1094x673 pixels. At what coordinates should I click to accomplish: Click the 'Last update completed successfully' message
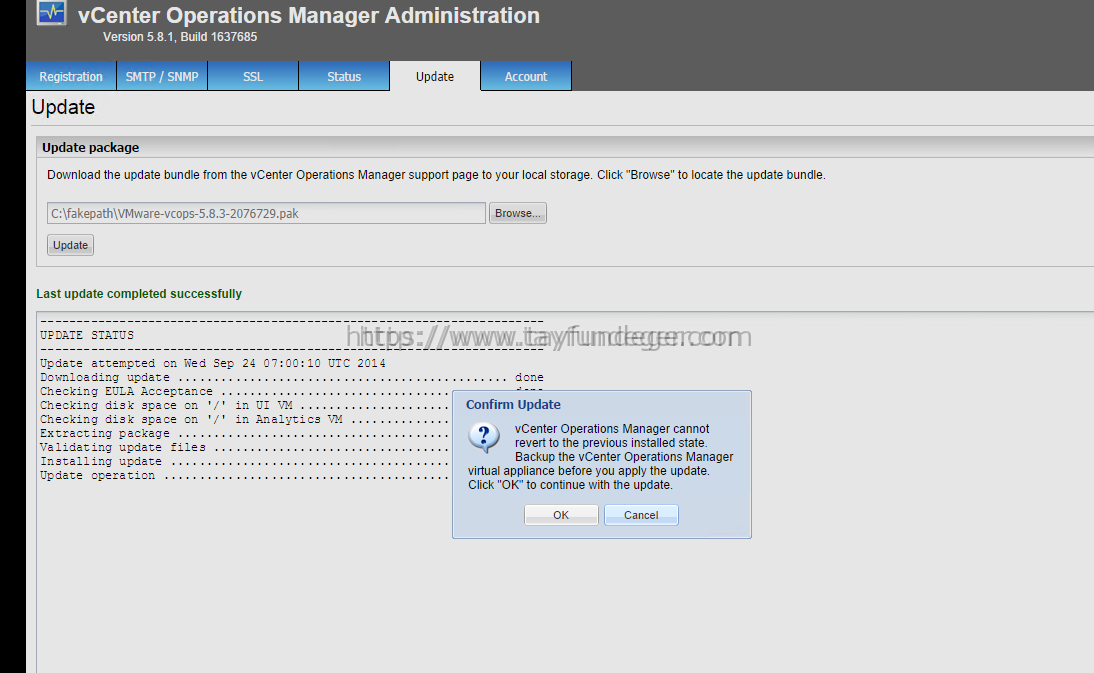pyautogui.click(x=139, y=294)
